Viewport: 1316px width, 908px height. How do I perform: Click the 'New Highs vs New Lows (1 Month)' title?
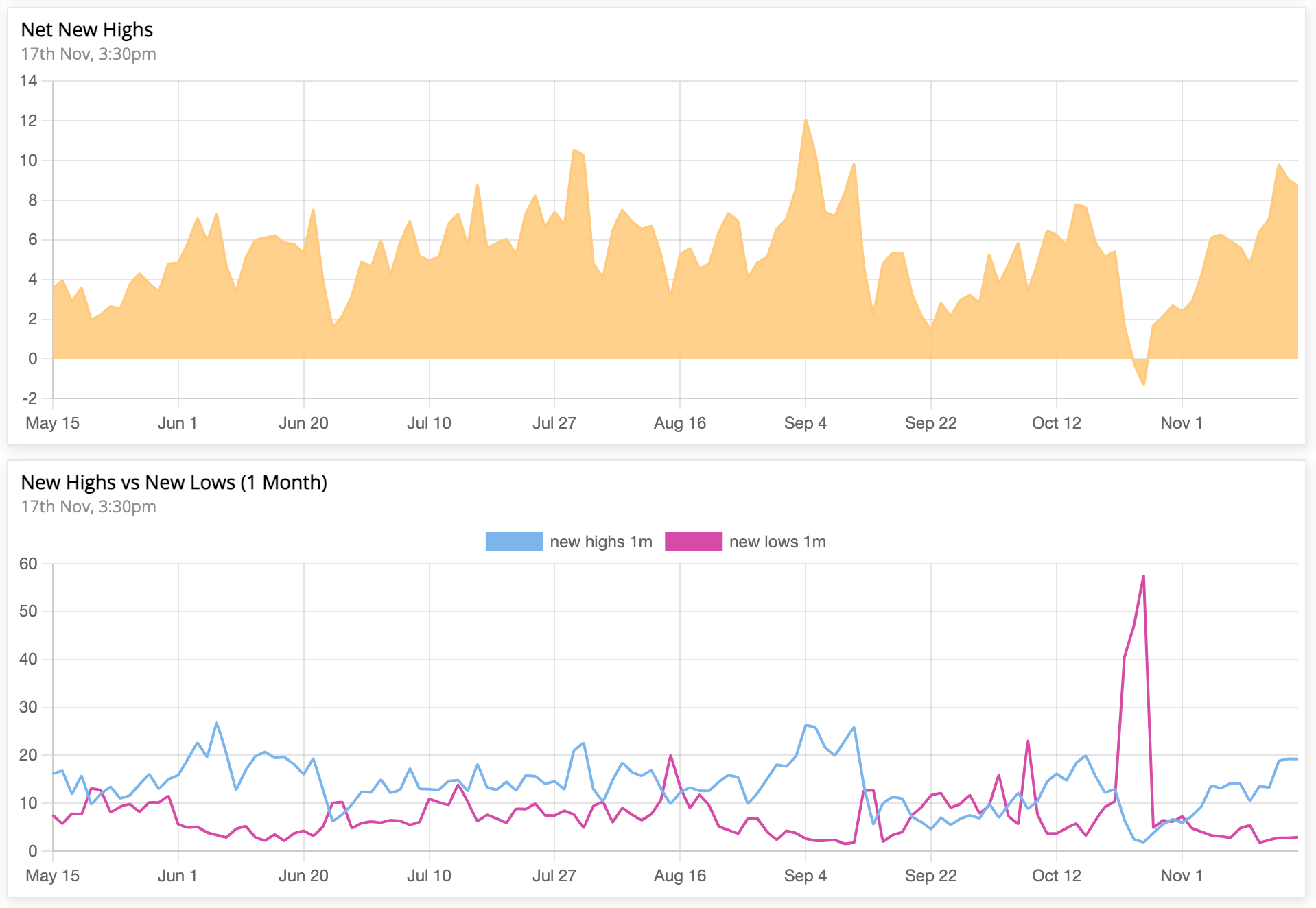pyautogui.click(x=174, y=482)
